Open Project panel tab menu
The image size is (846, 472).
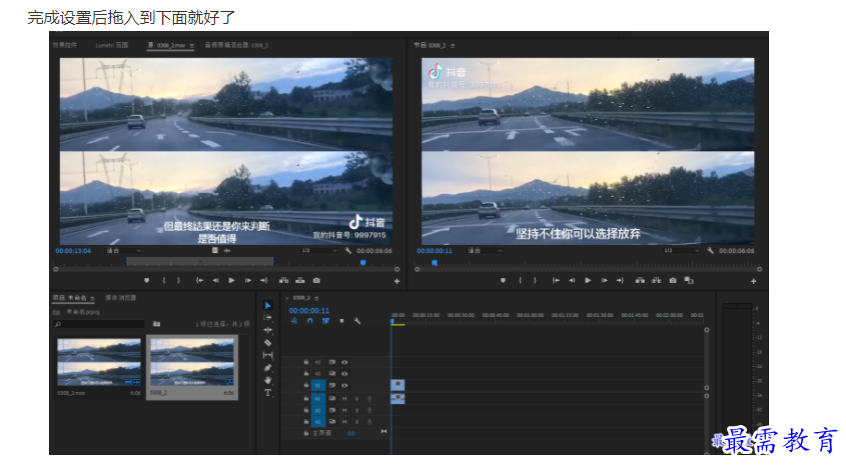92,298
